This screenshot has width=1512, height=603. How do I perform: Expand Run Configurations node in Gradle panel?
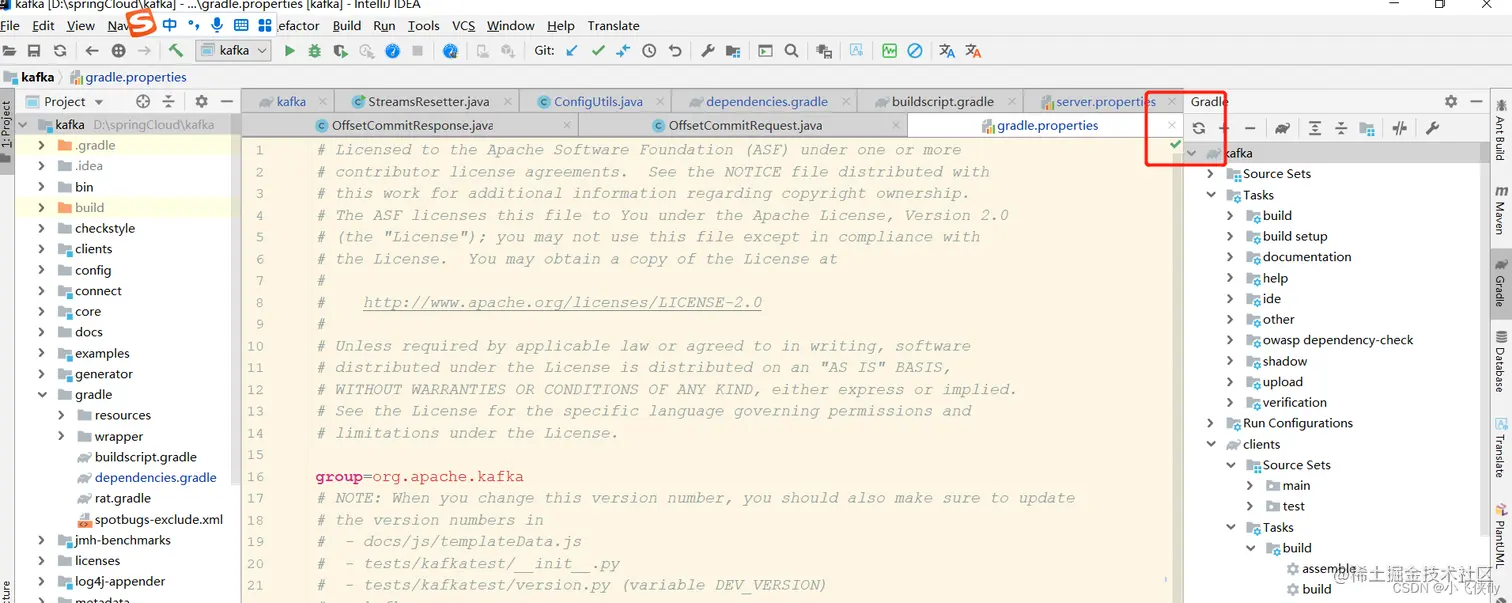click(1211, 423)
